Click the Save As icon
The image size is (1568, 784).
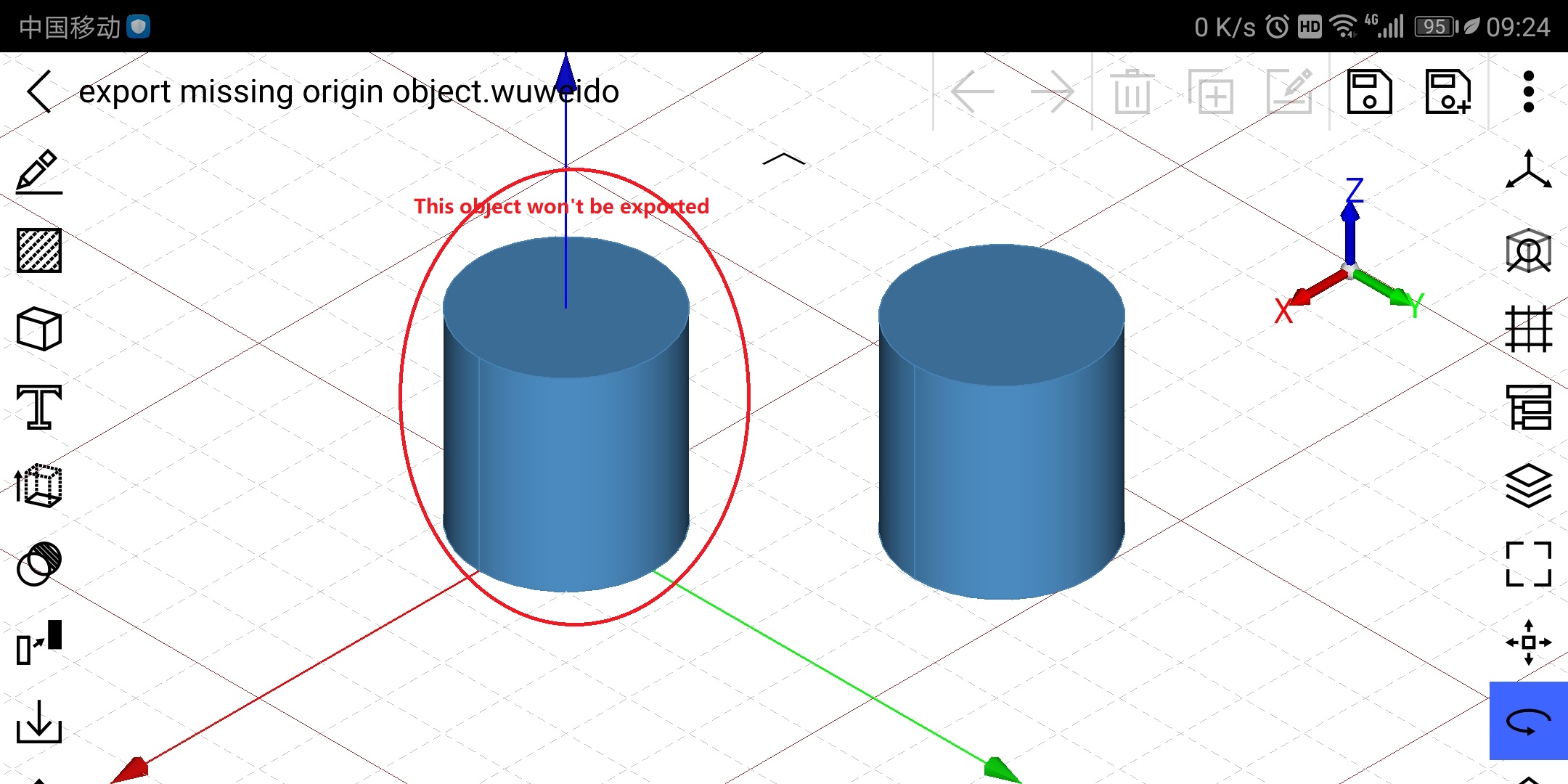[x=1447, y=92]
